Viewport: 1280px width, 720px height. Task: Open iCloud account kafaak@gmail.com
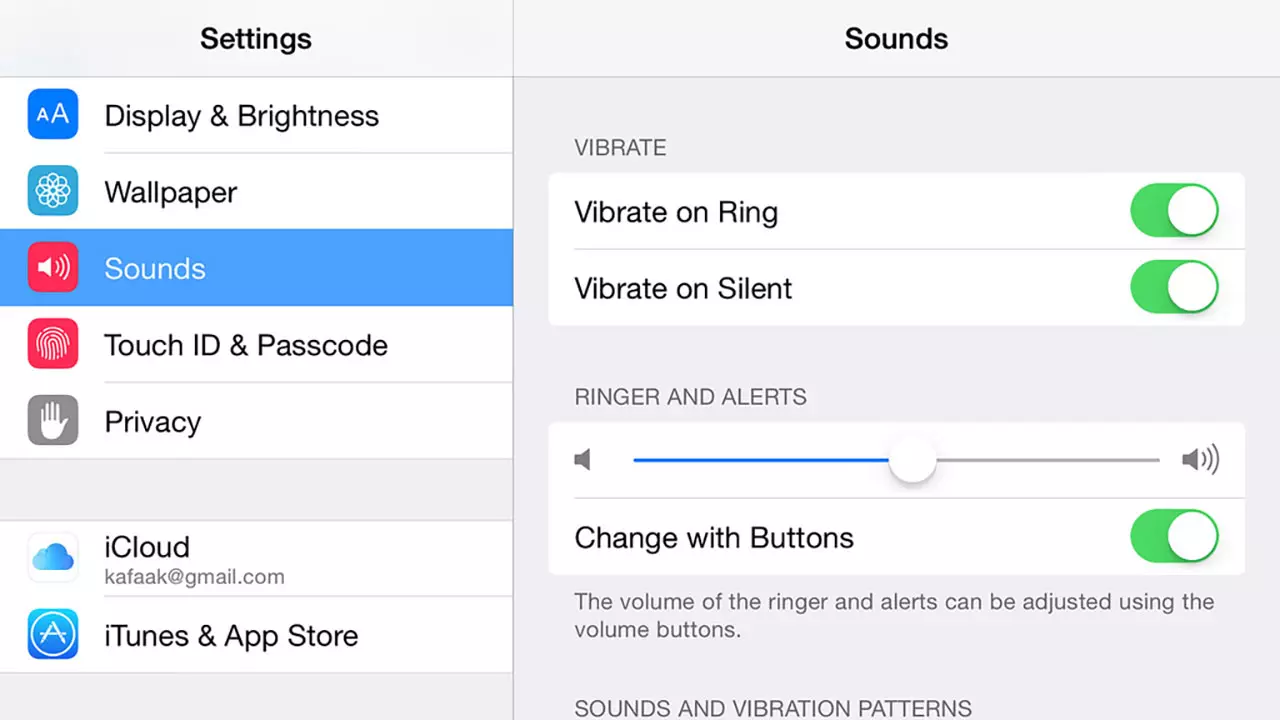point(256,558)
